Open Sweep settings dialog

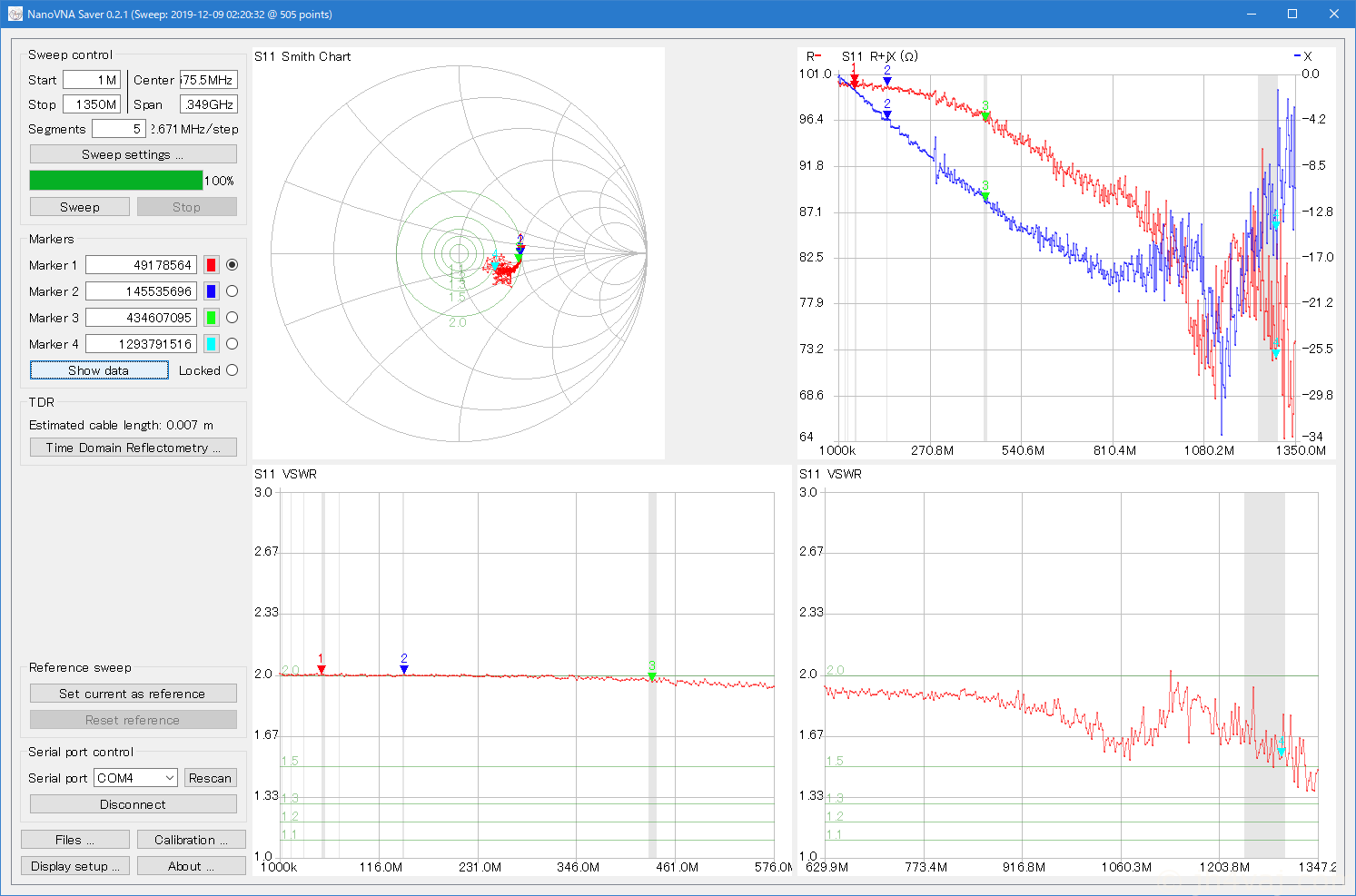pos(134,154)
